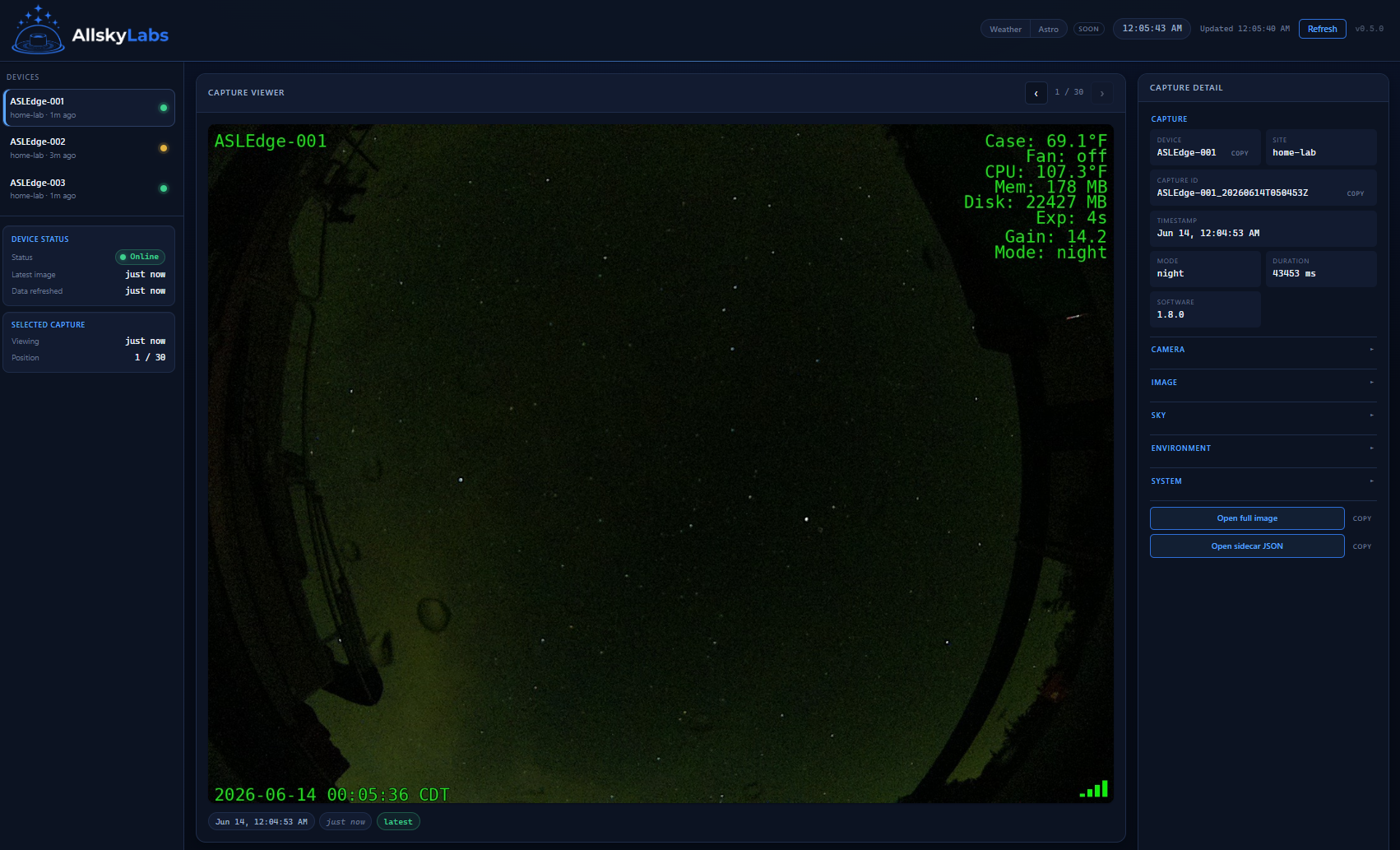Viewport: 1400px width, 850px height.
Task: Click the Timestamp value in capture detail
Action: [1208, 234]
